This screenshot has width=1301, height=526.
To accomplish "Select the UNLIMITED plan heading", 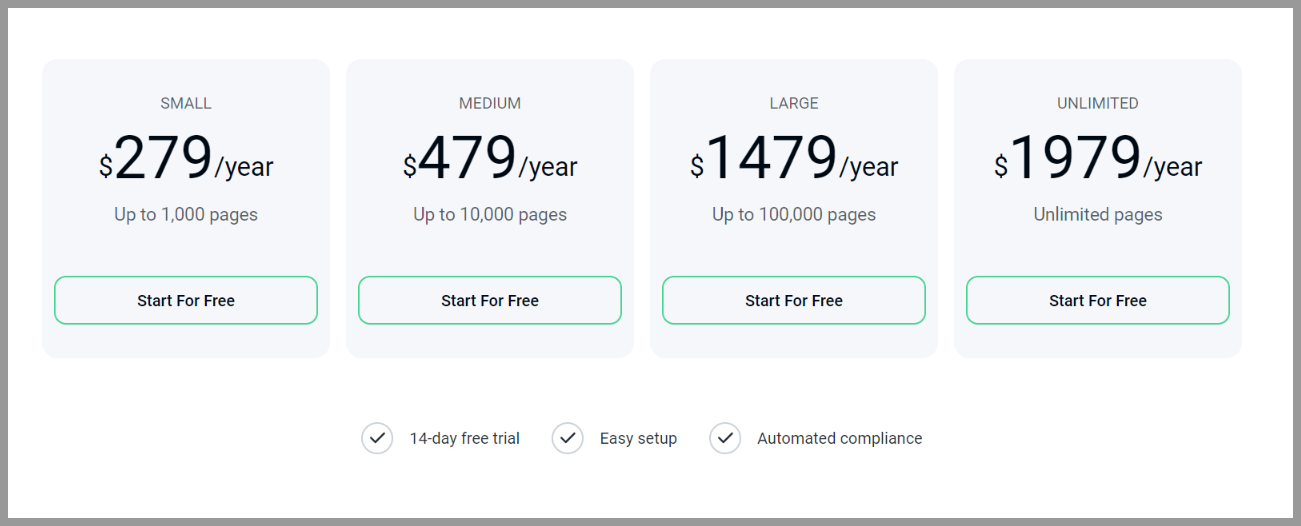I will click(1098, 103).
